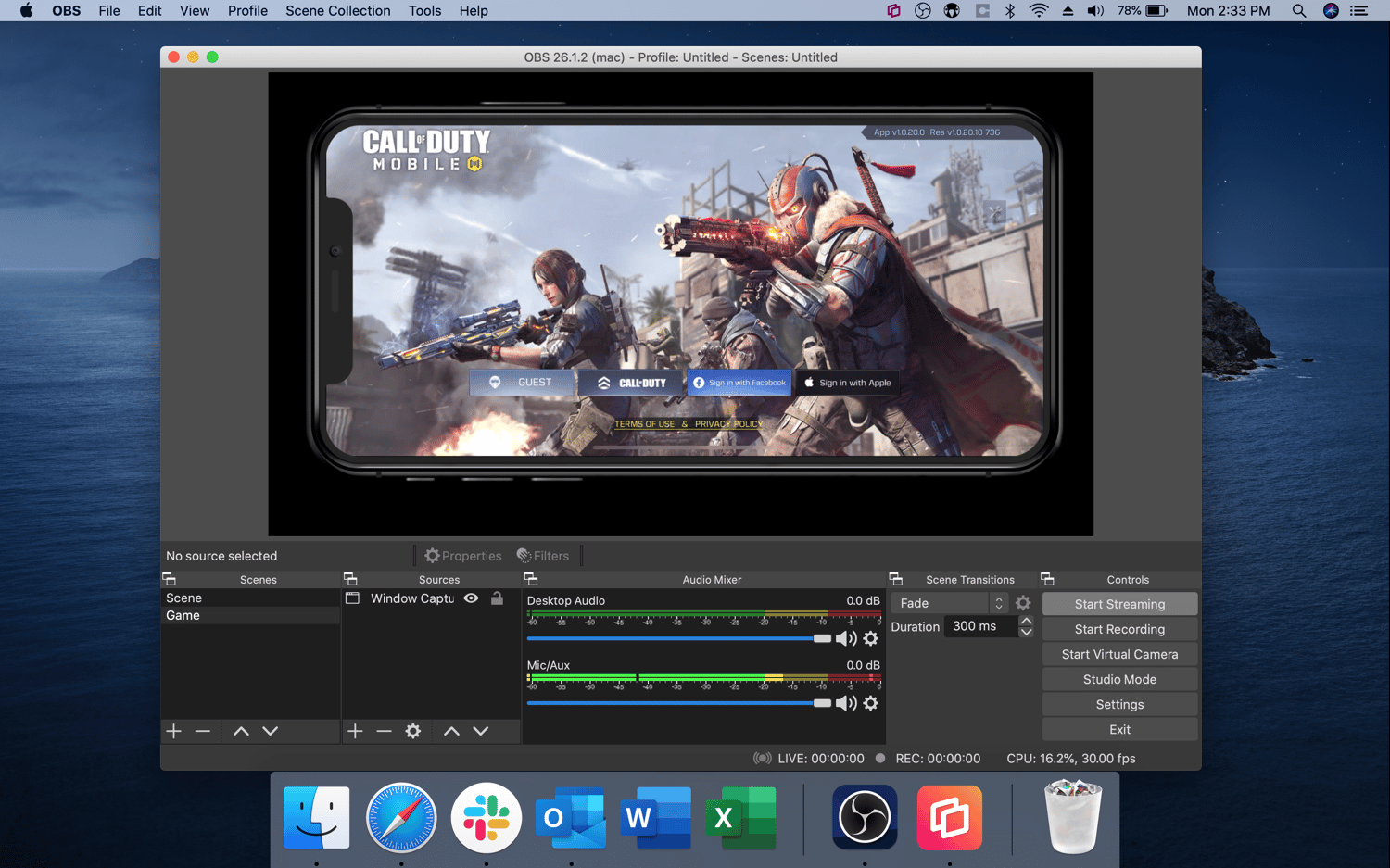Click the add source plus icon
The image size is (1390, 868).
pos(355,731)
